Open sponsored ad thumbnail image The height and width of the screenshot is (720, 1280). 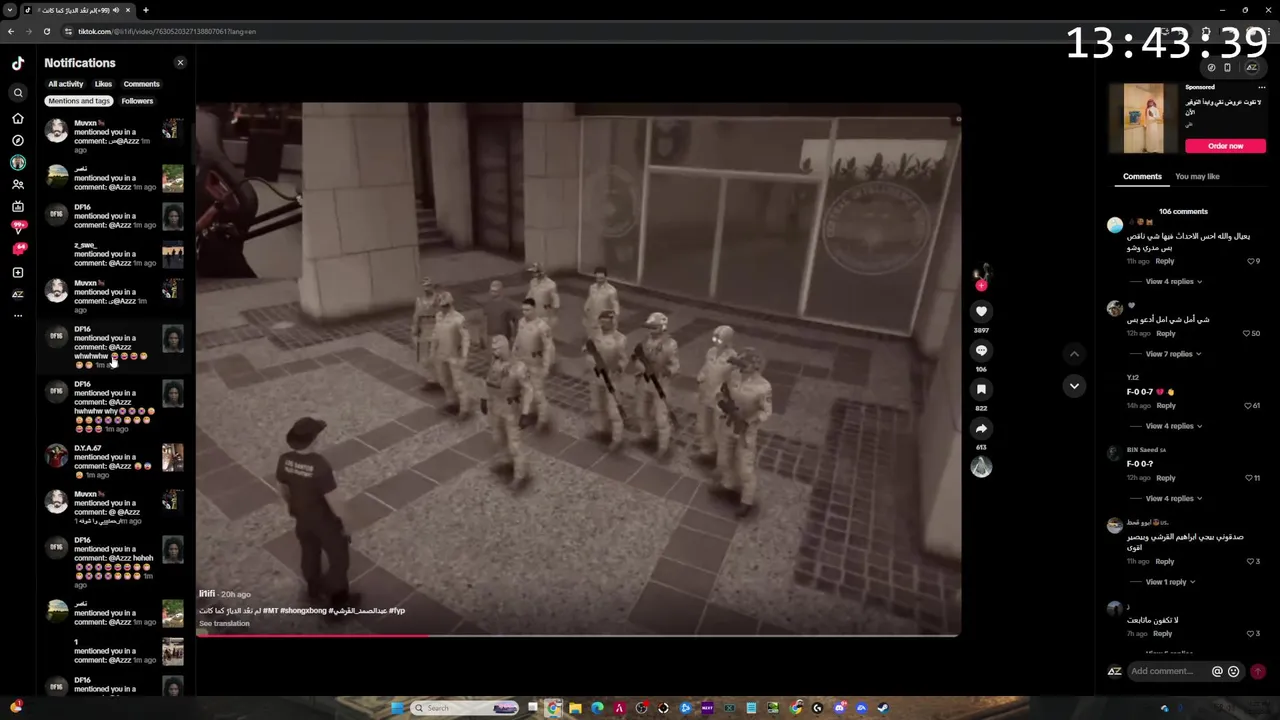tap(1144, 118)
